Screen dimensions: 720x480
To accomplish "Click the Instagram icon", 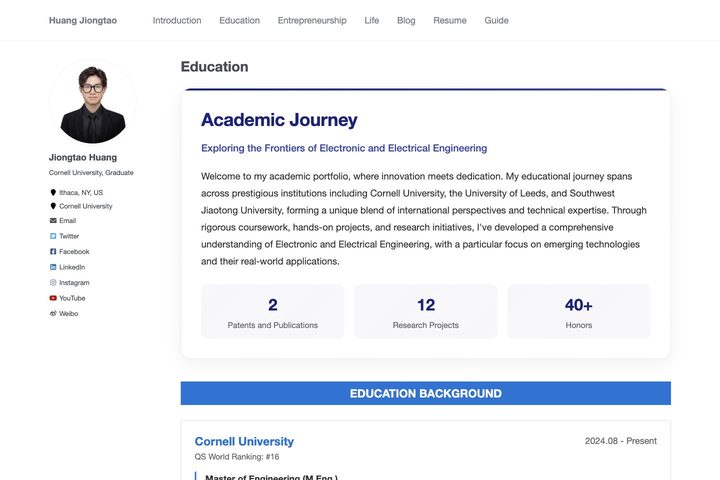I will point(53,282).
